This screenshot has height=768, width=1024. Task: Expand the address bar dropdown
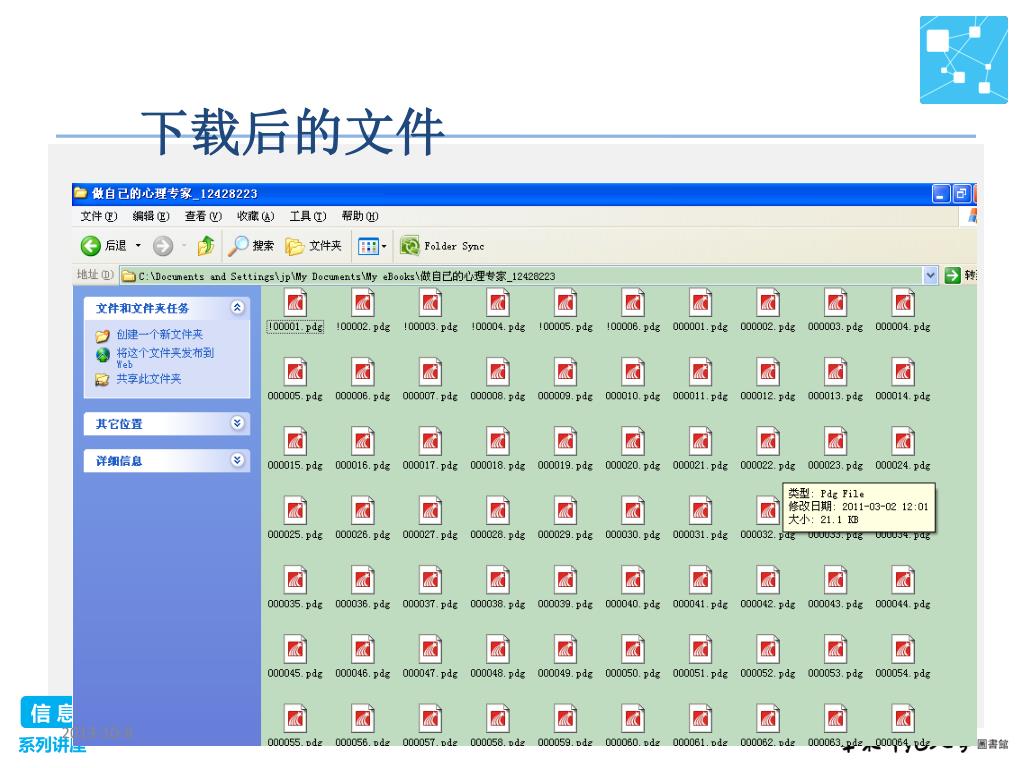point(931,276)
